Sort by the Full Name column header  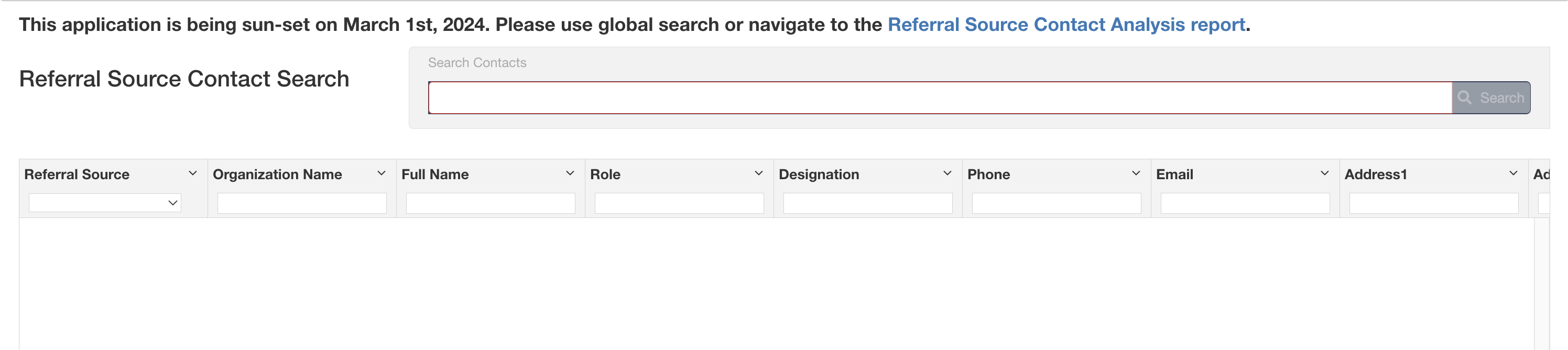click(435, 174)
